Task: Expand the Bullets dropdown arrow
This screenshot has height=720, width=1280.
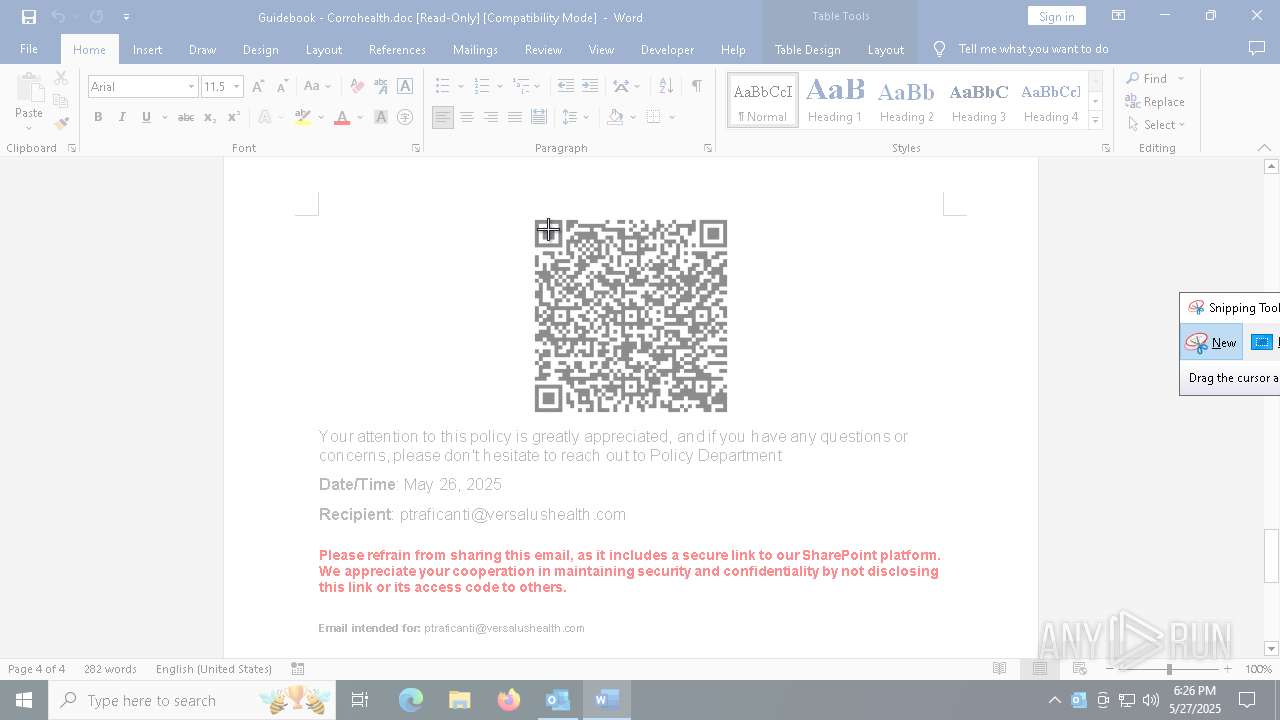Action: 461,86
